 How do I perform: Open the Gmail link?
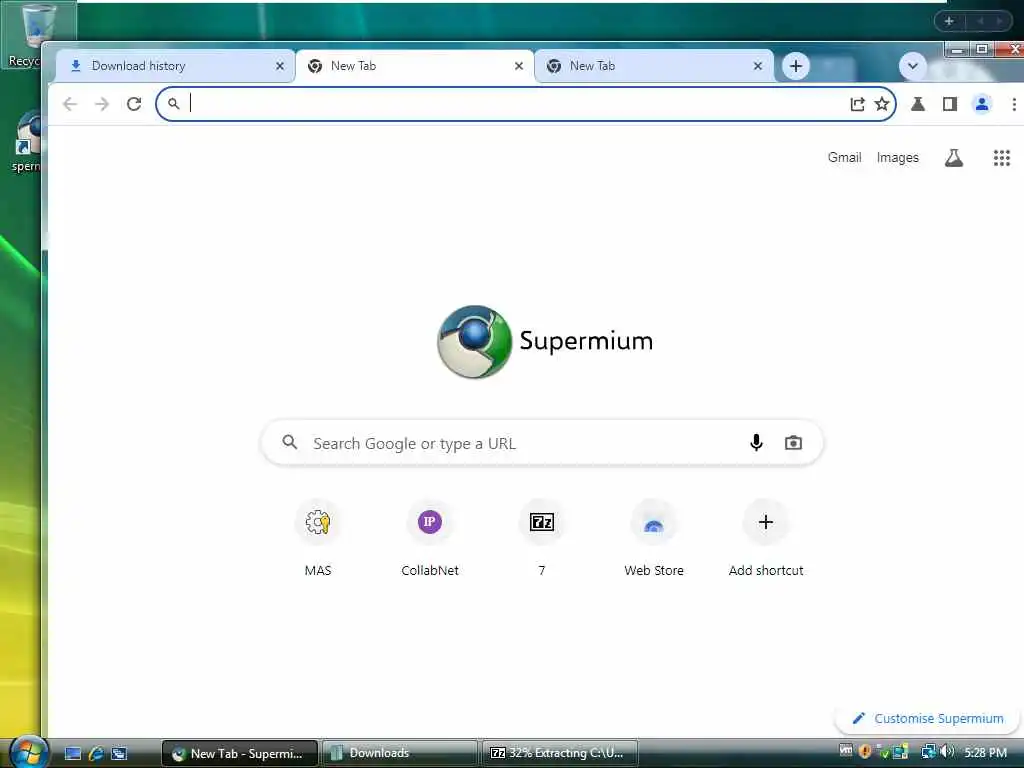(844, 157)
